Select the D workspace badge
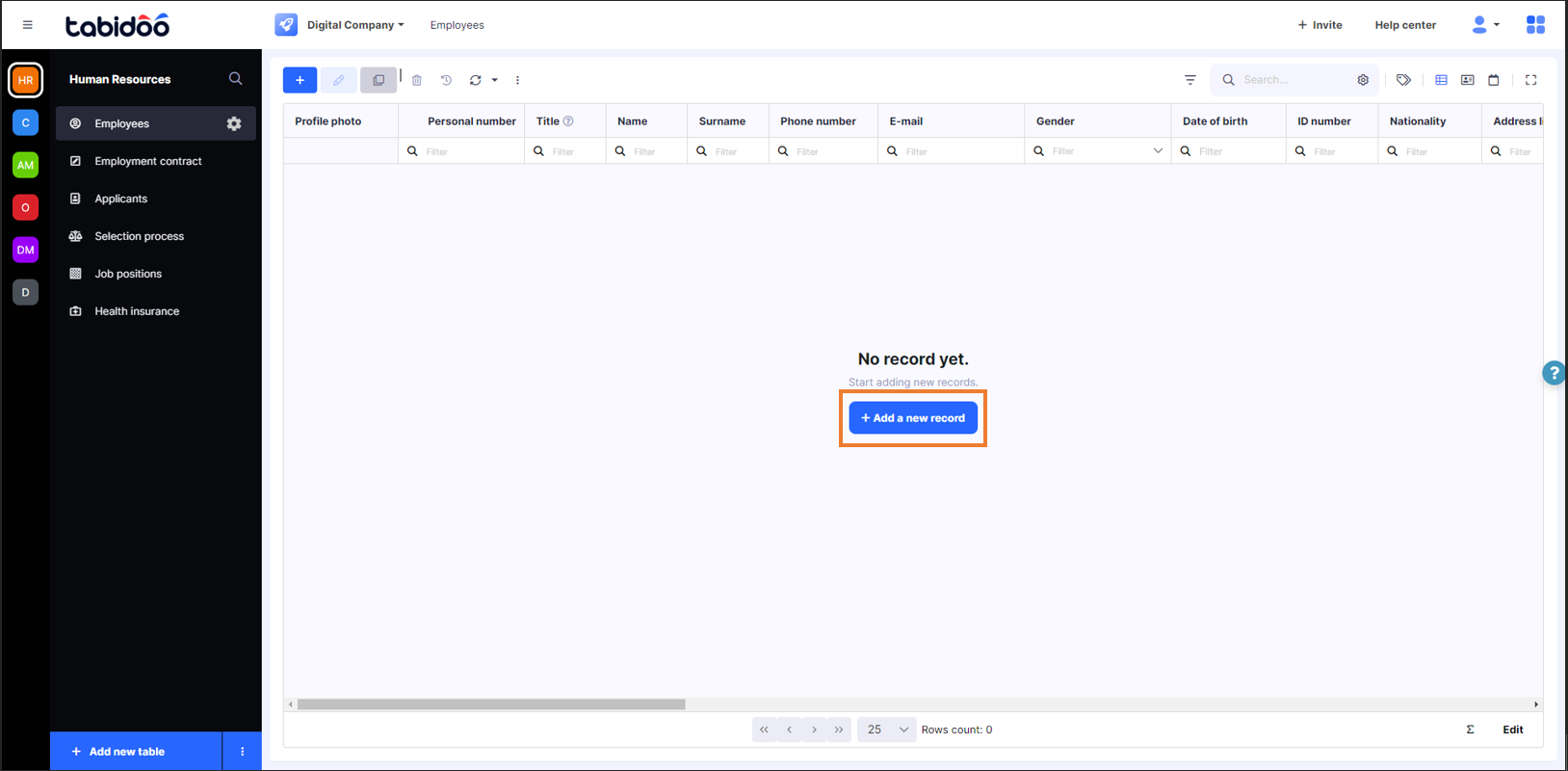The image size is (1568, 771). (x=26, y=292)
